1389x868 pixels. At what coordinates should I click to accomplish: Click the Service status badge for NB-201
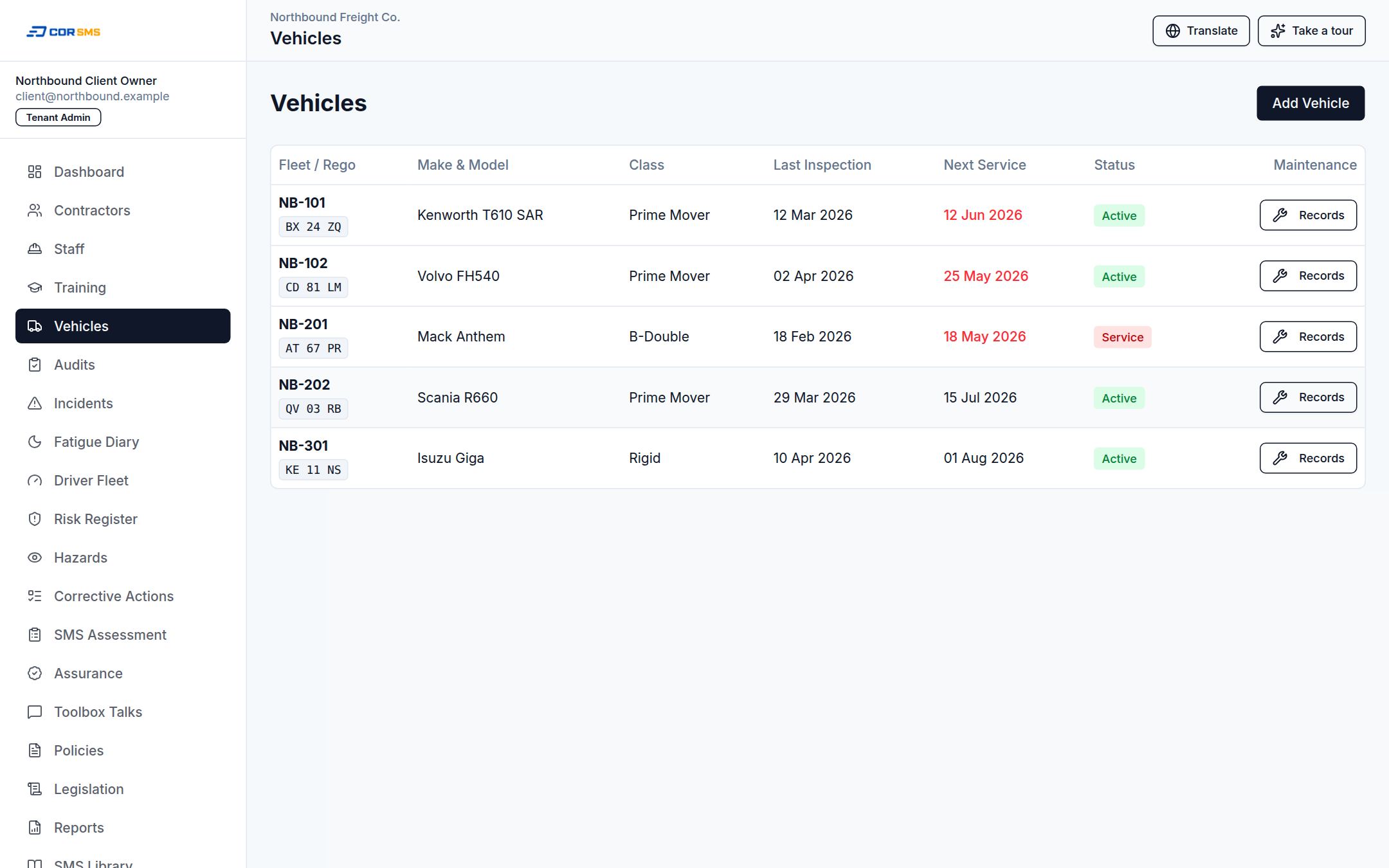[1122, 337]
